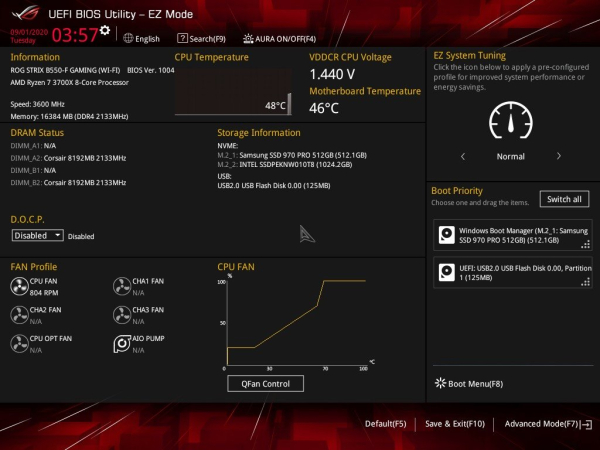Click the 804 RPM fan speed value
Viewport: 600px width, 450px height.
(44, 293)
